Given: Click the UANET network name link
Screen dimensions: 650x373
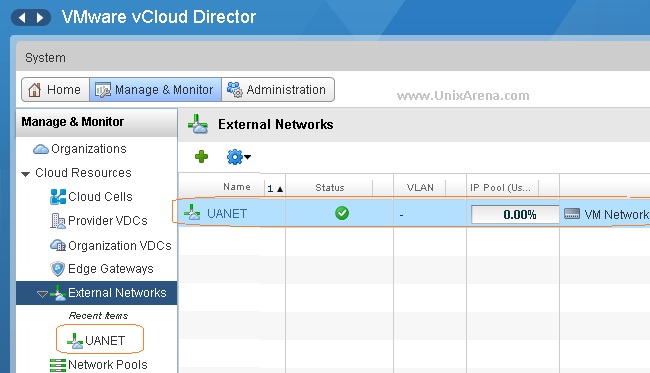Looking at the screenshot, I should point(227,213).
